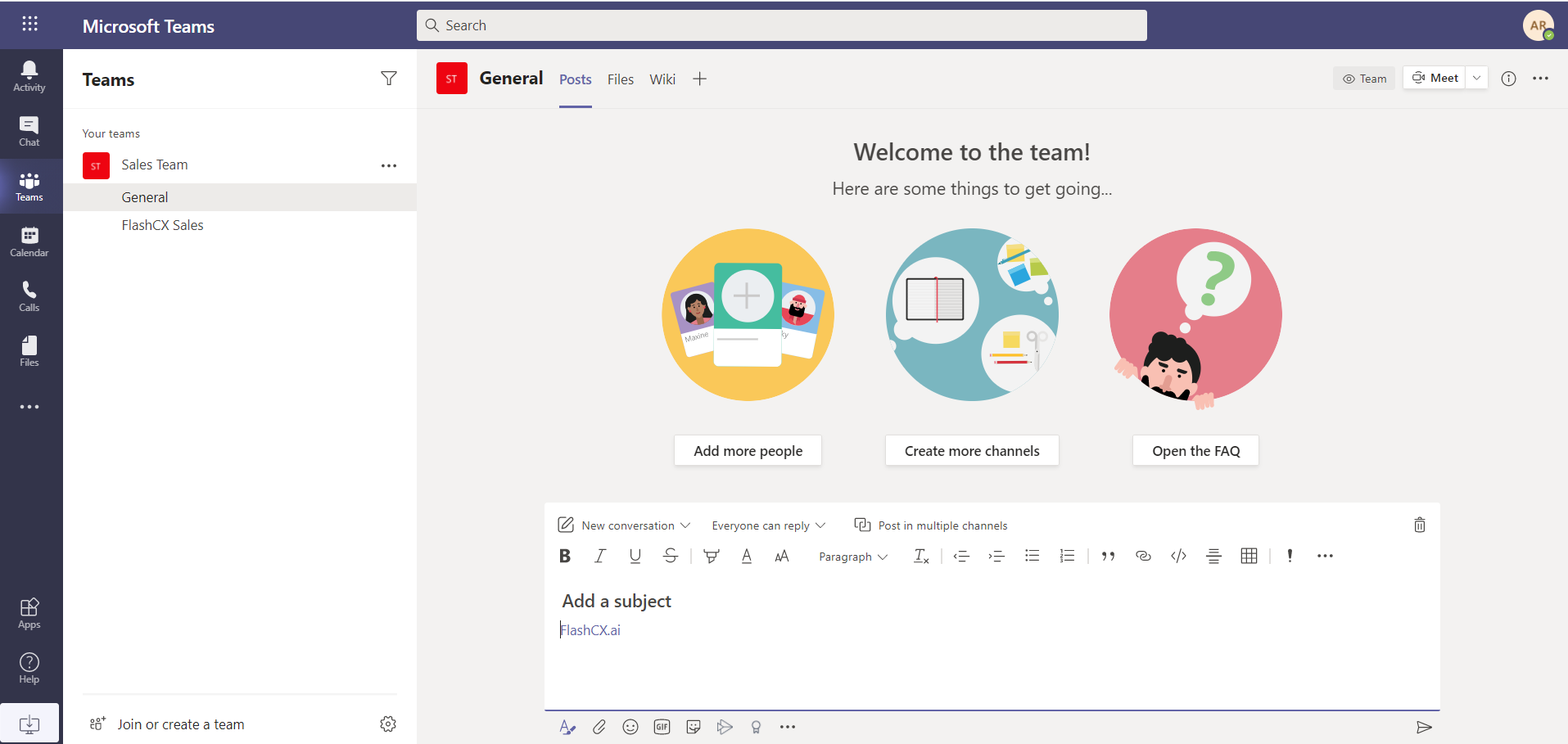The image size is (1568, 744).
Task: Insert a numbered list
Action: 1067,556
